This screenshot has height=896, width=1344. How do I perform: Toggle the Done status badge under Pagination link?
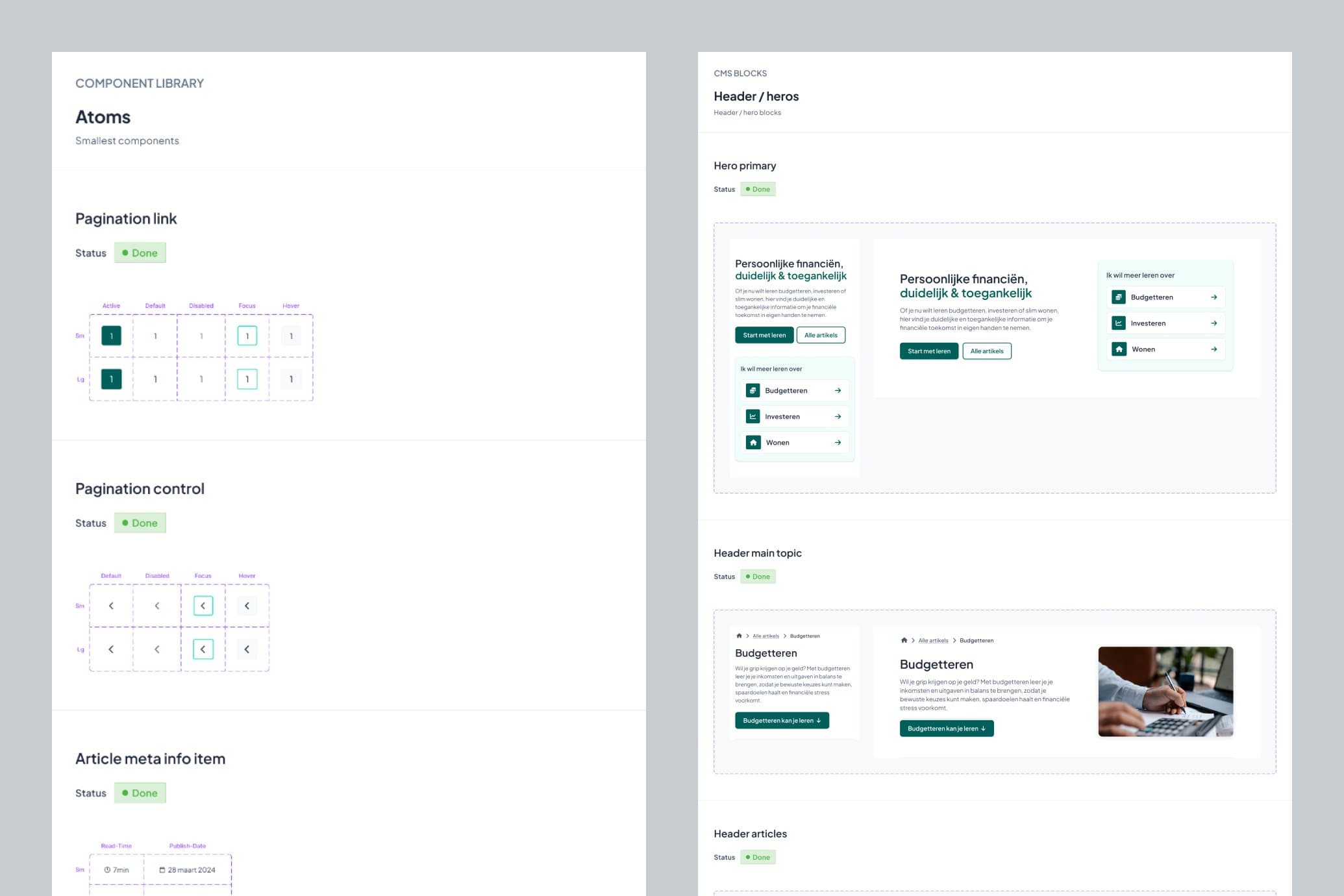140,253
